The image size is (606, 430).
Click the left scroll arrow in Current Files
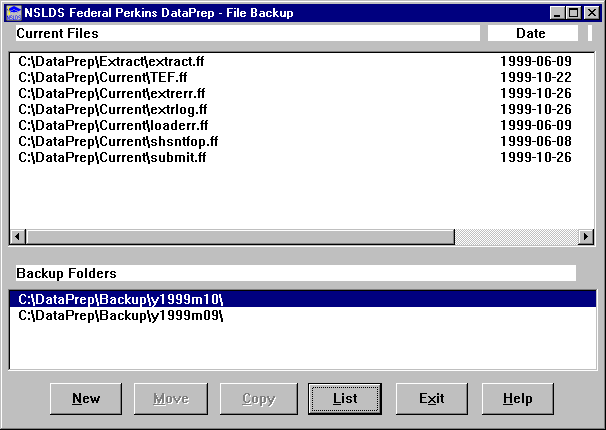18,236
